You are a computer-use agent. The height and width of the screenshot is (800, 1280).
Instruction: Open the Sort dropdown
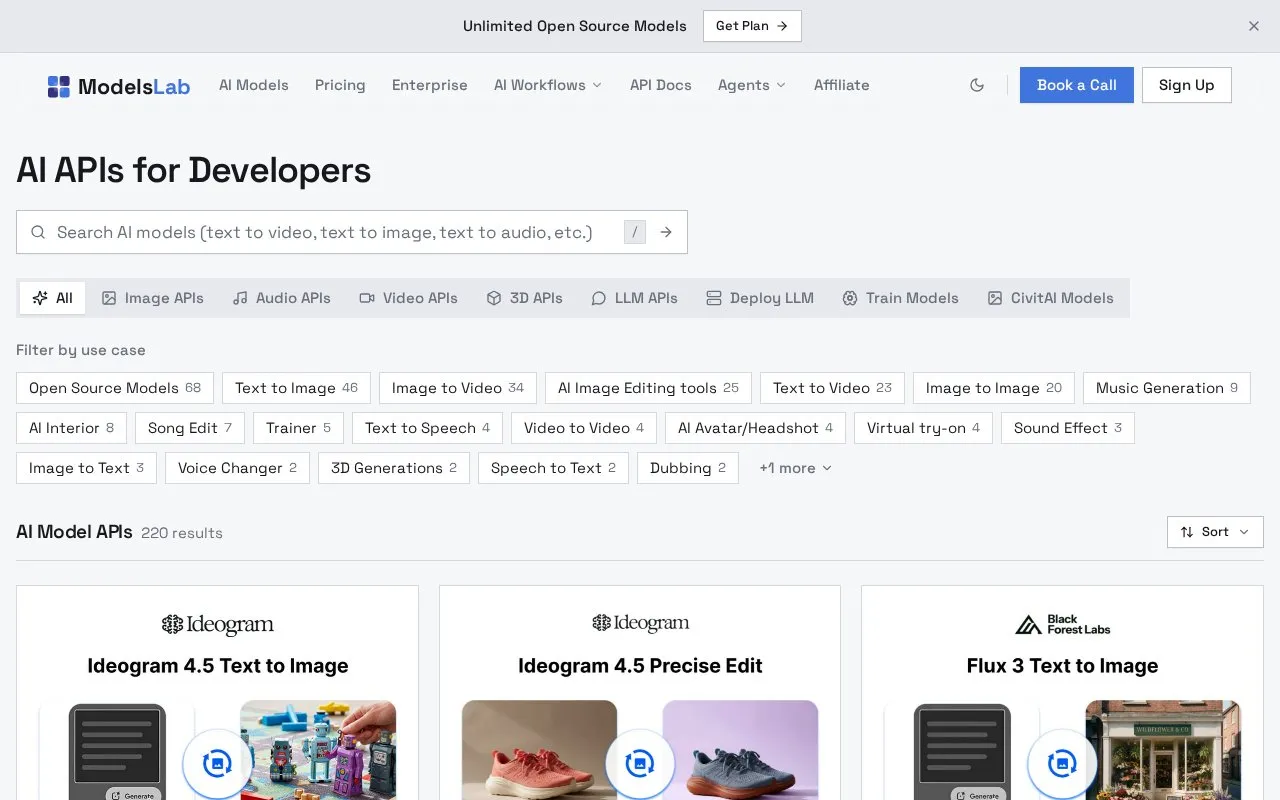[x=1215, y=532]
